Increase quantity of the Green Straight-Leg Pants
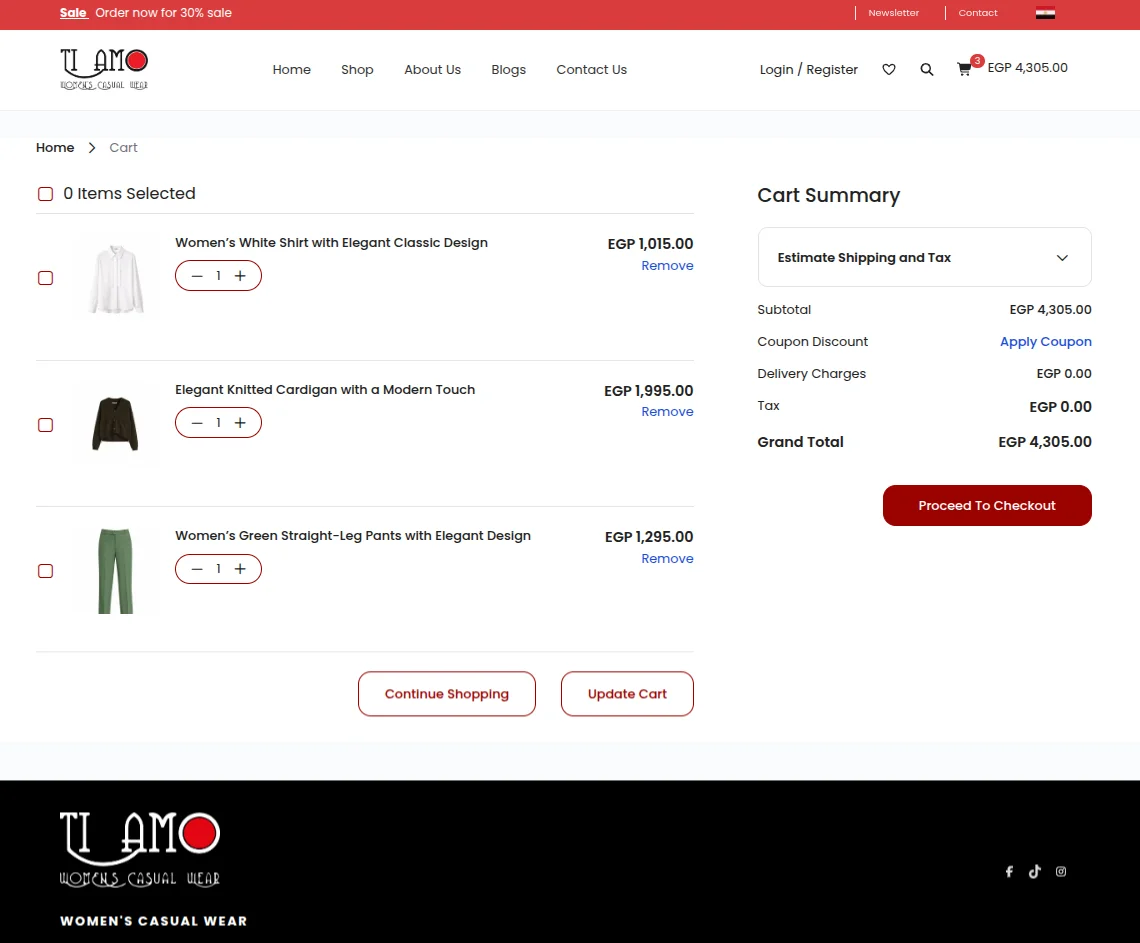The image size is (1140, 943). click(x=240, y=568)
